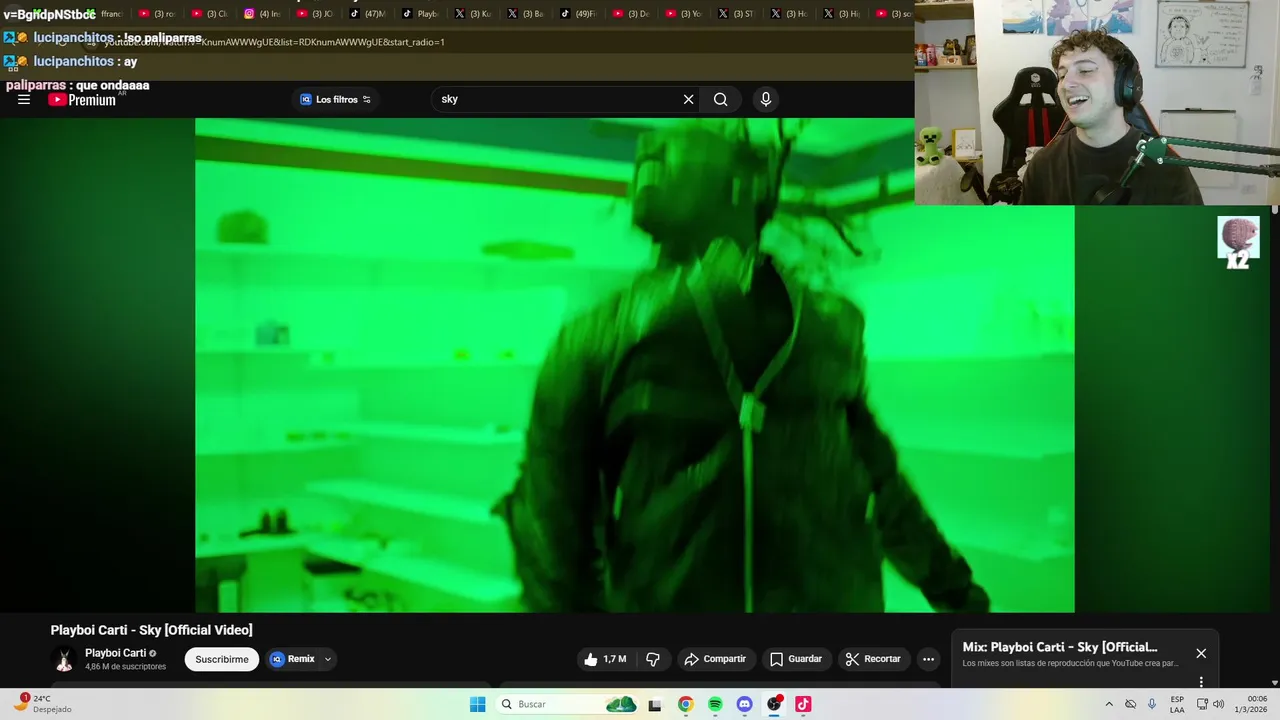Change the ESP LAA keyboard language
The height and width of the screenshot is (720, 1280).
pyautogui.click(x=1177, y=704)
